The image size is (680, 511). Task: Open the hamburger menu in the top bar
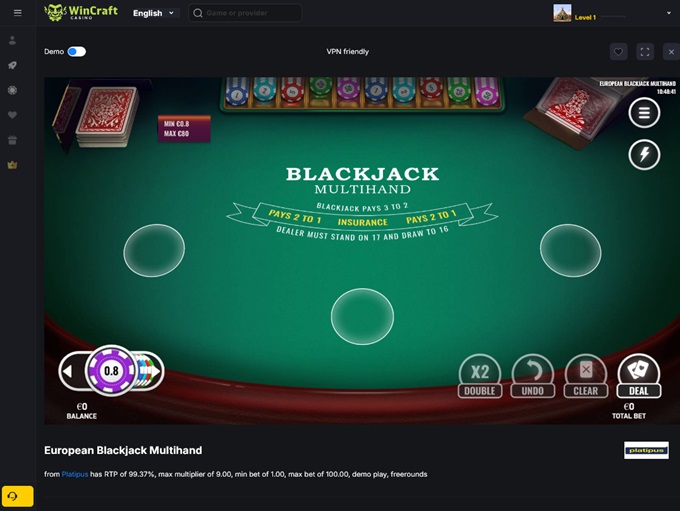[x=17, y=13]
